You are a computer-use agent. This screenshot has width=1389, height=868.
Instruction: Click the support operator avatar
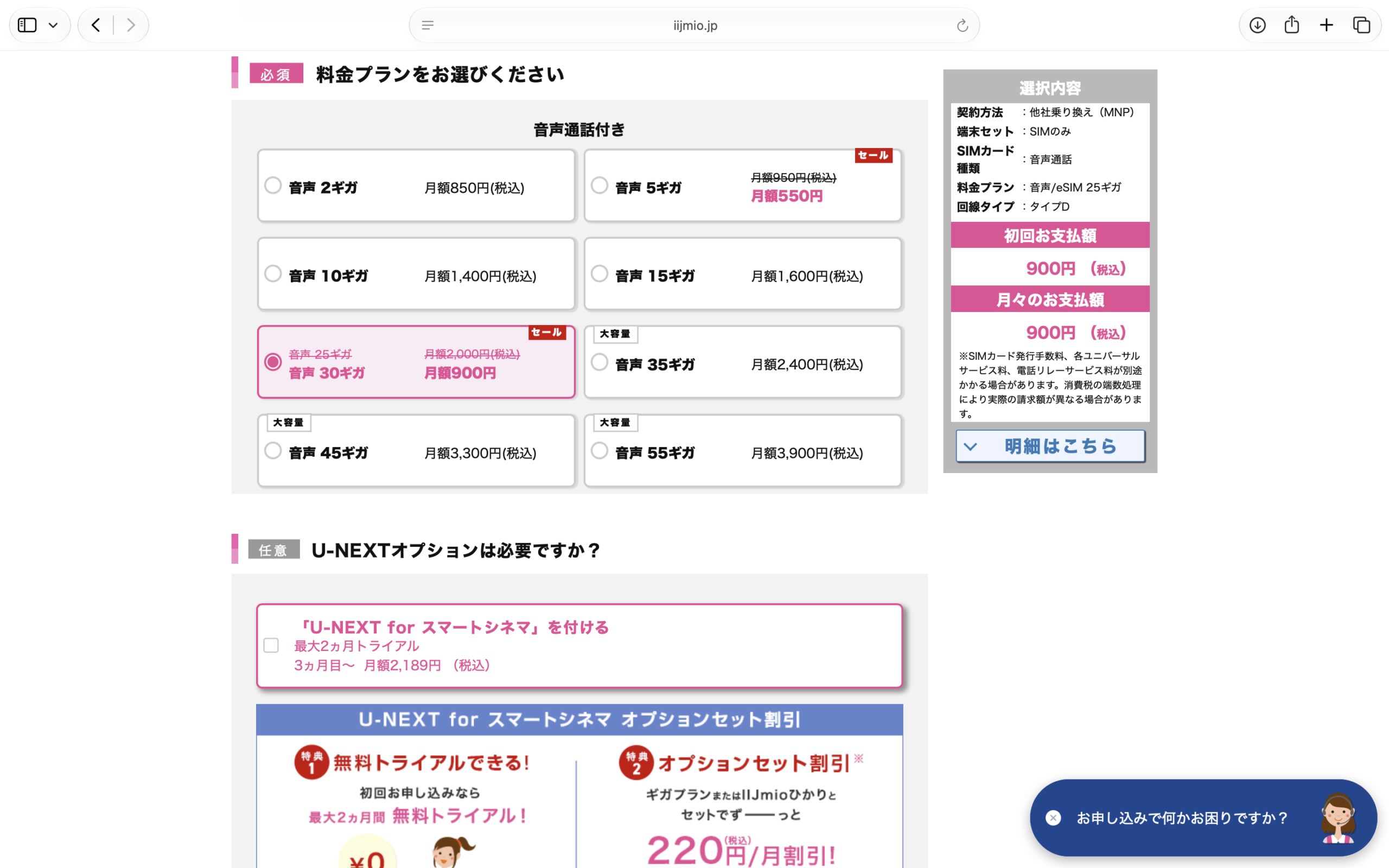pyautogui.click(x=1338, y=818)
